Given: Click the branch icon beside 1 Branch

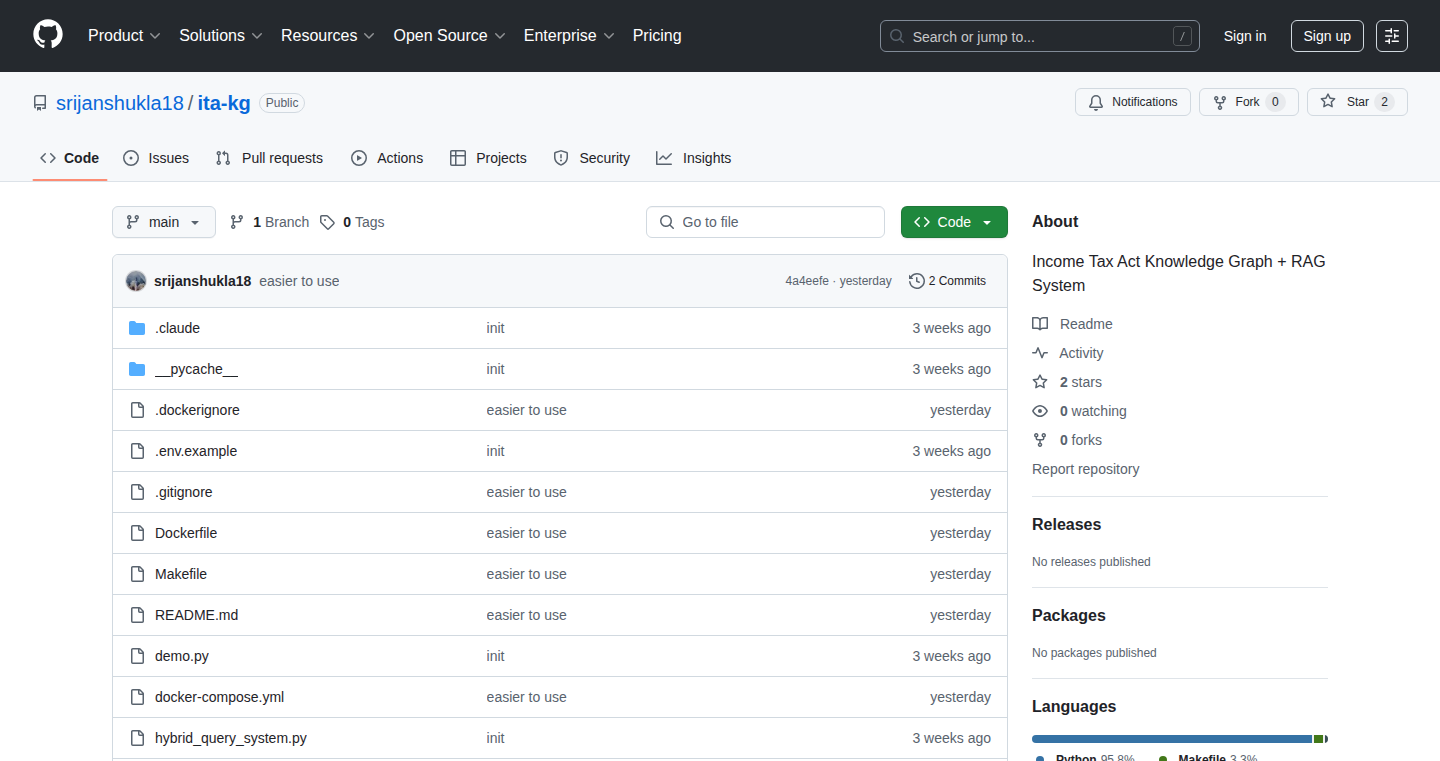Looking at the screenshot, I should pos(237,222).
